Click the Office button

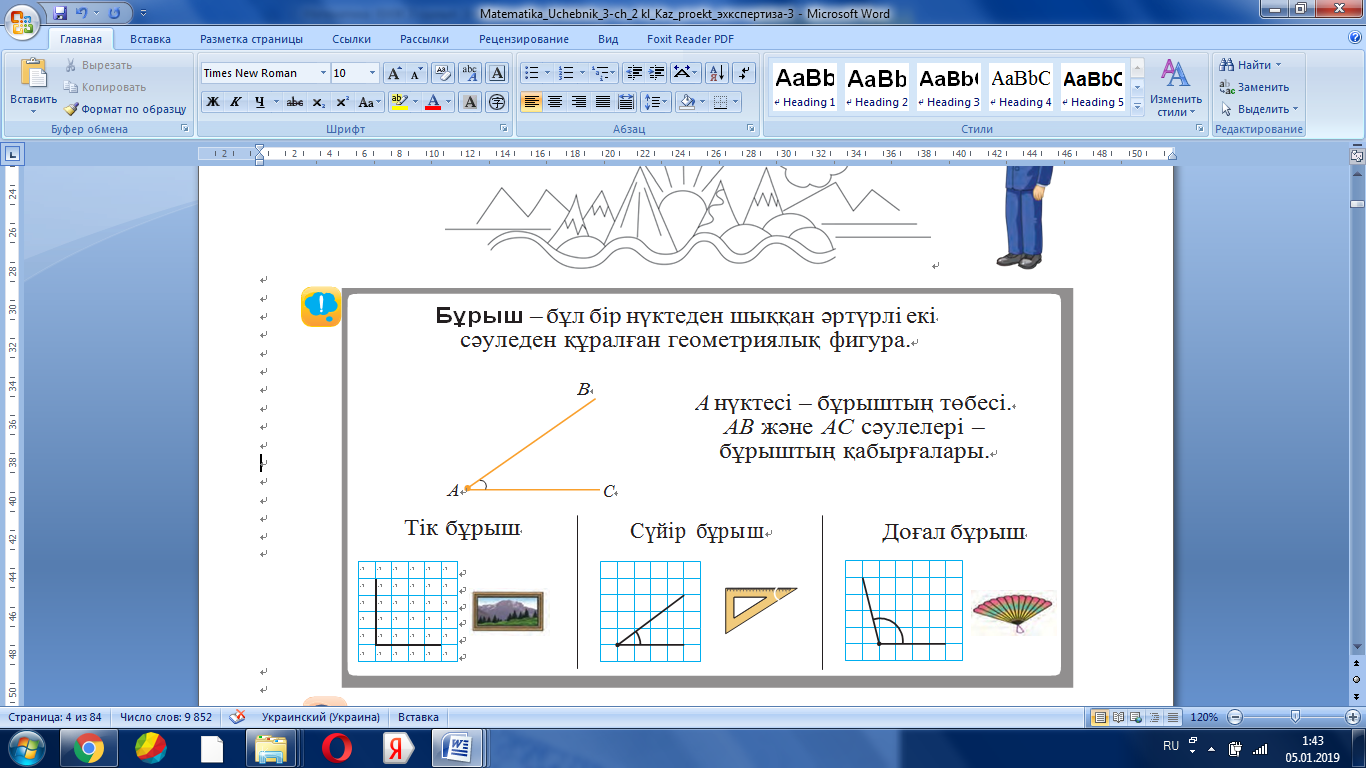[x=21, y=20]
